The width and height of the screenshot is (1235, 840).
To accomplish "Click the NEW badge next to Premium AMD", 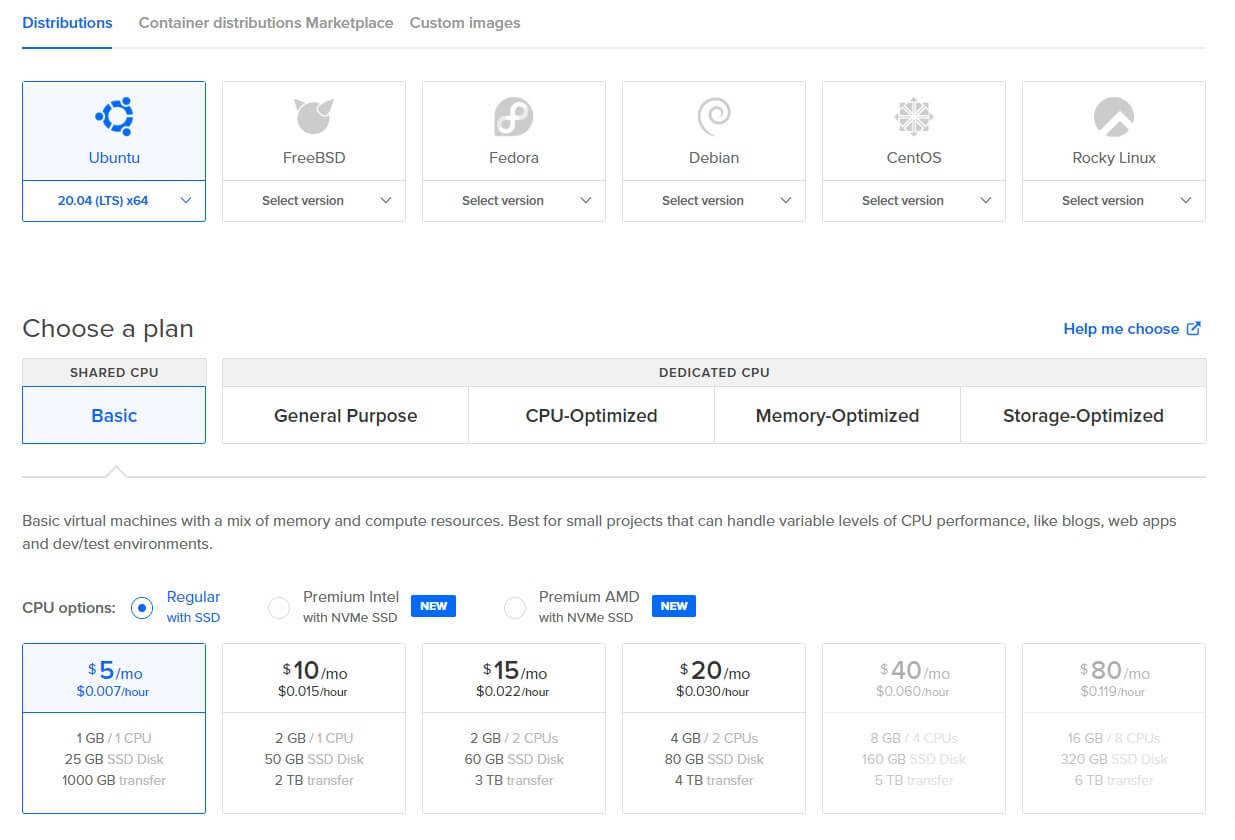I will coord(674,606).
